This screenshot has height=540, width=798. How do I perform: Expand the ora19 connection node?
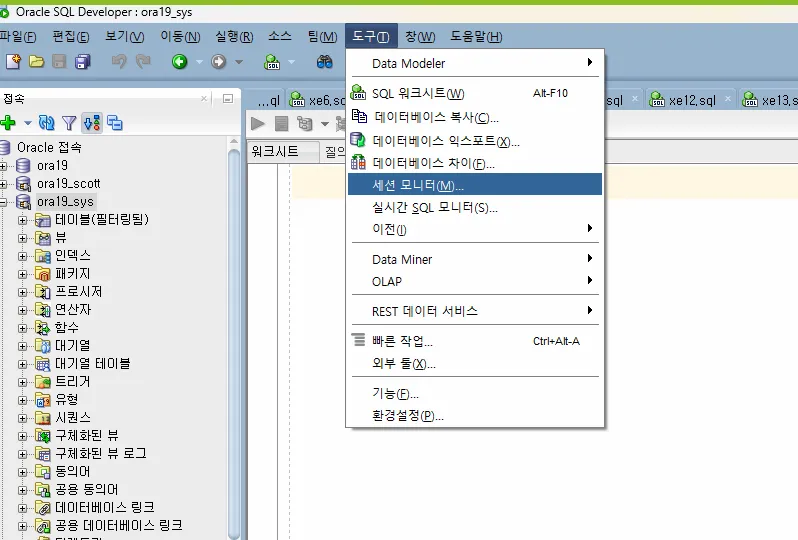(x=3, y=166)
